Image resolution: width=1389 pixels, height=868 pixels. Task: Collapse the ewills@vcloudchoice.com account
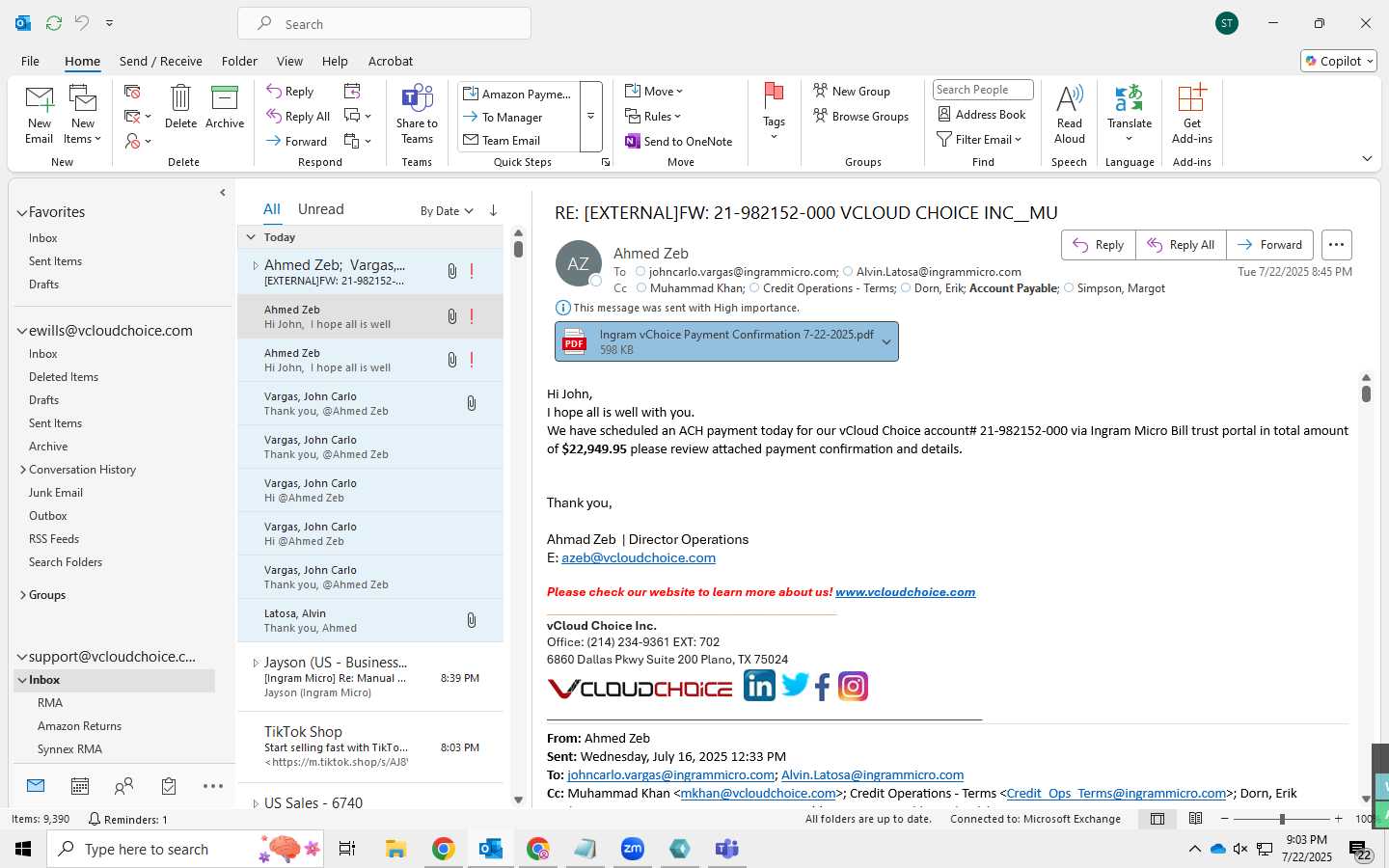click(x=21, y=331)
